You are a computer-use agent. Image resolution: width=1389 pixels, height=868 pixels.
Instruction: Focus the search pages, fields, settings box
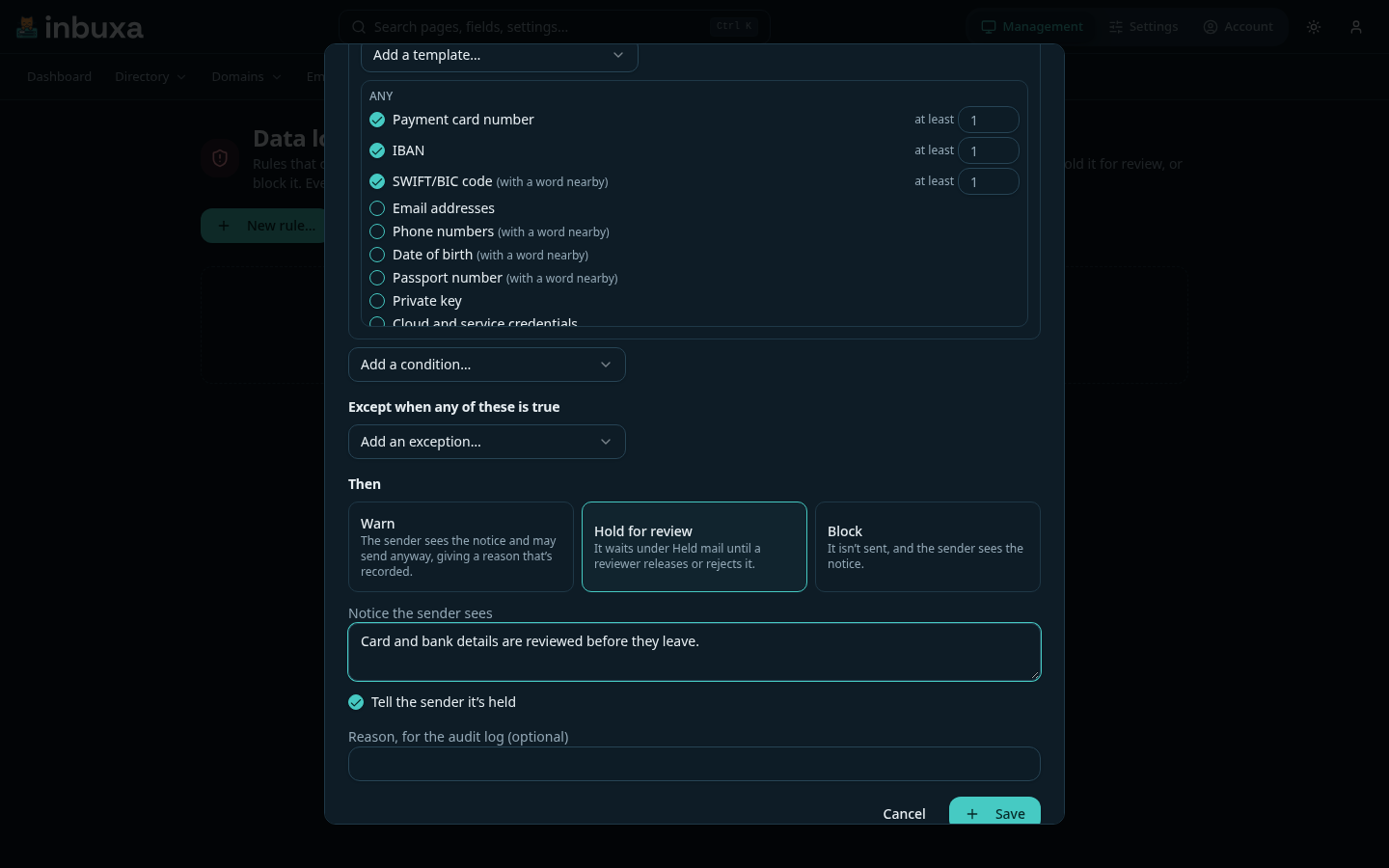tap(554, 27)
